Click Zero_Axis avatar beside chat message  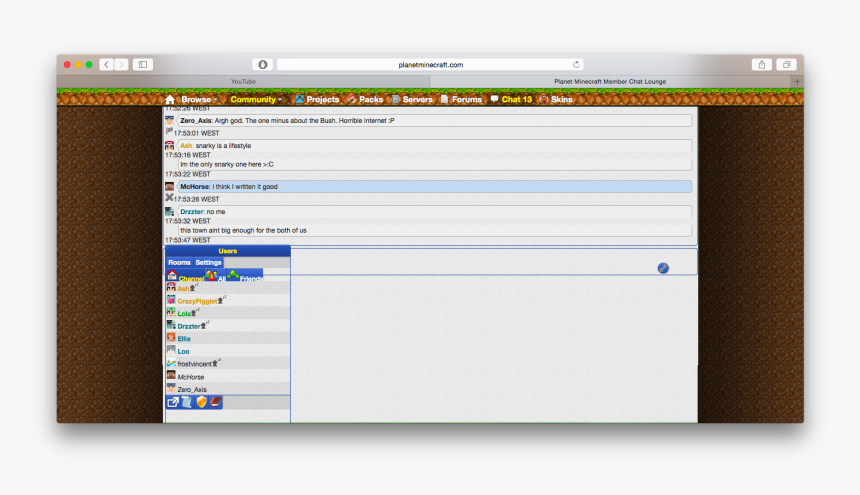click(169, 120)
